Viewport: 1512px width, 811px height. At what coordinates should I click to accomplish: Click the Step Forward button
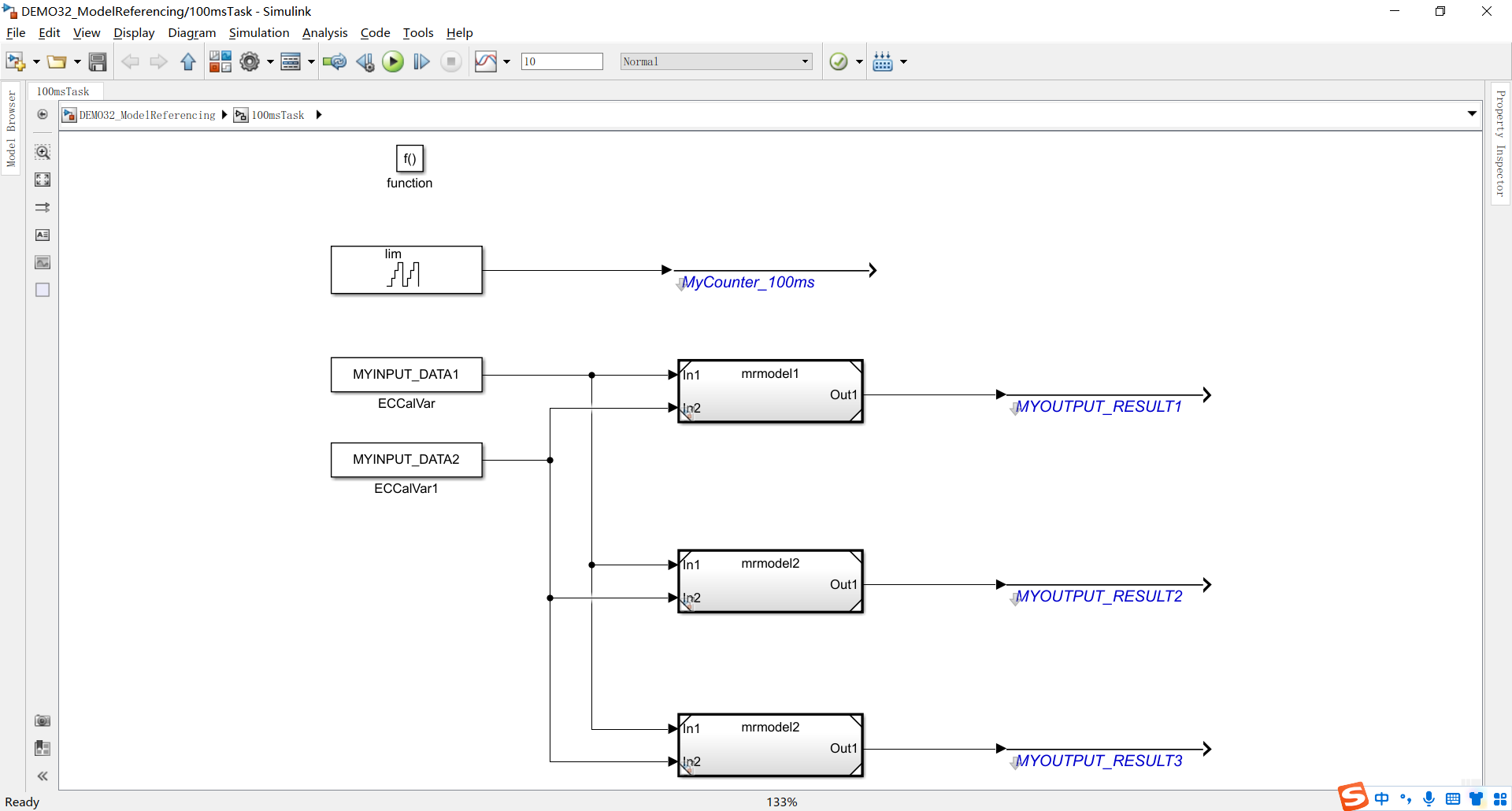point(421,61)
